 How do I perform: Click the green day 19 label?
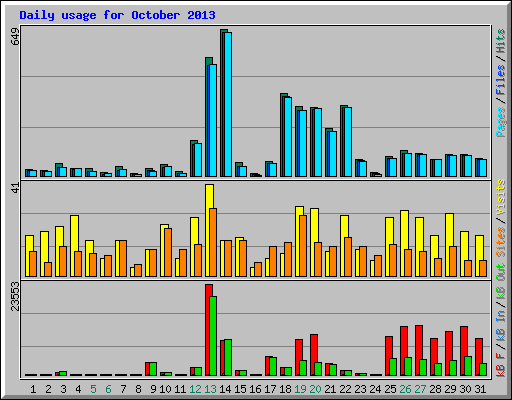(x=300, y=389)
